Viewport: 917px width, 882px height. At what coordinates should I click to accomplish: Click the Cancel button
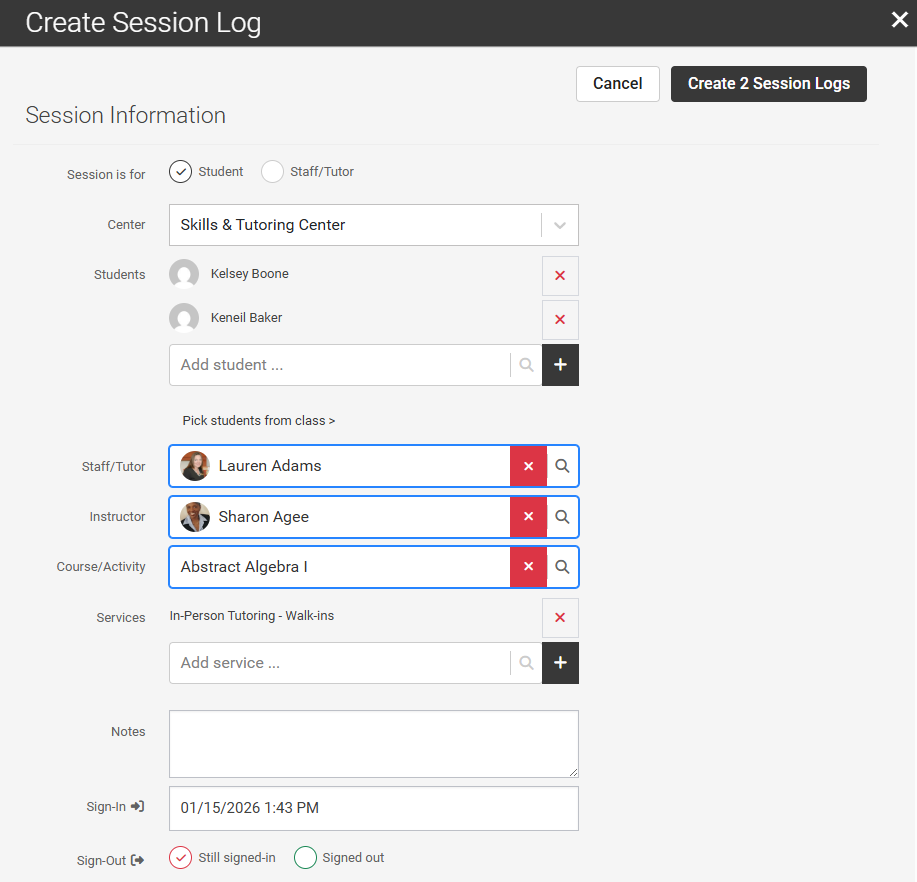(x=617, y=84)
